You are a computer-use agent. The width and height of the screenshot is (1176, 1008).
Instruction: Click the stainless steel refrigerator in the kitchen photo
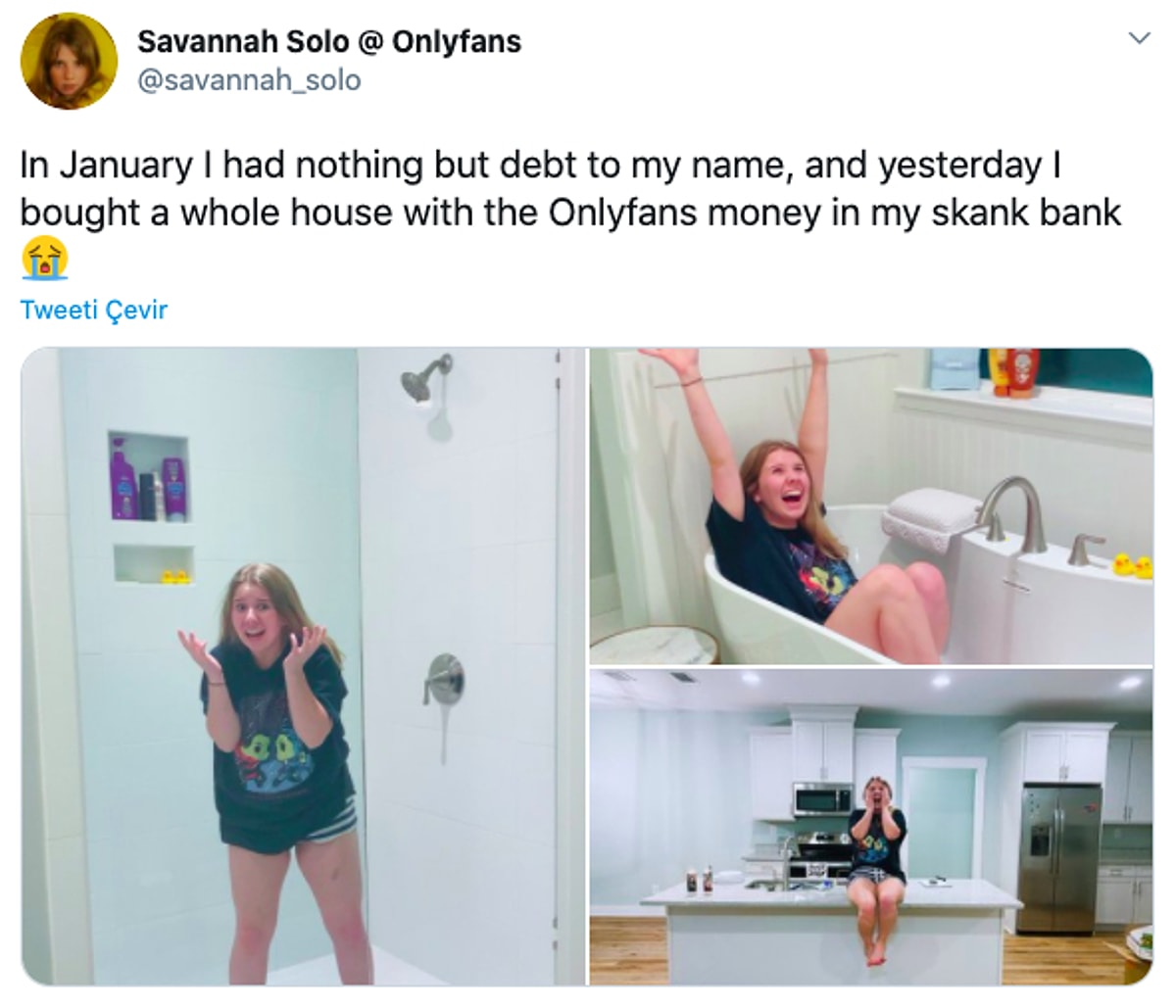pyautogui.click(x=1057, y=842)
